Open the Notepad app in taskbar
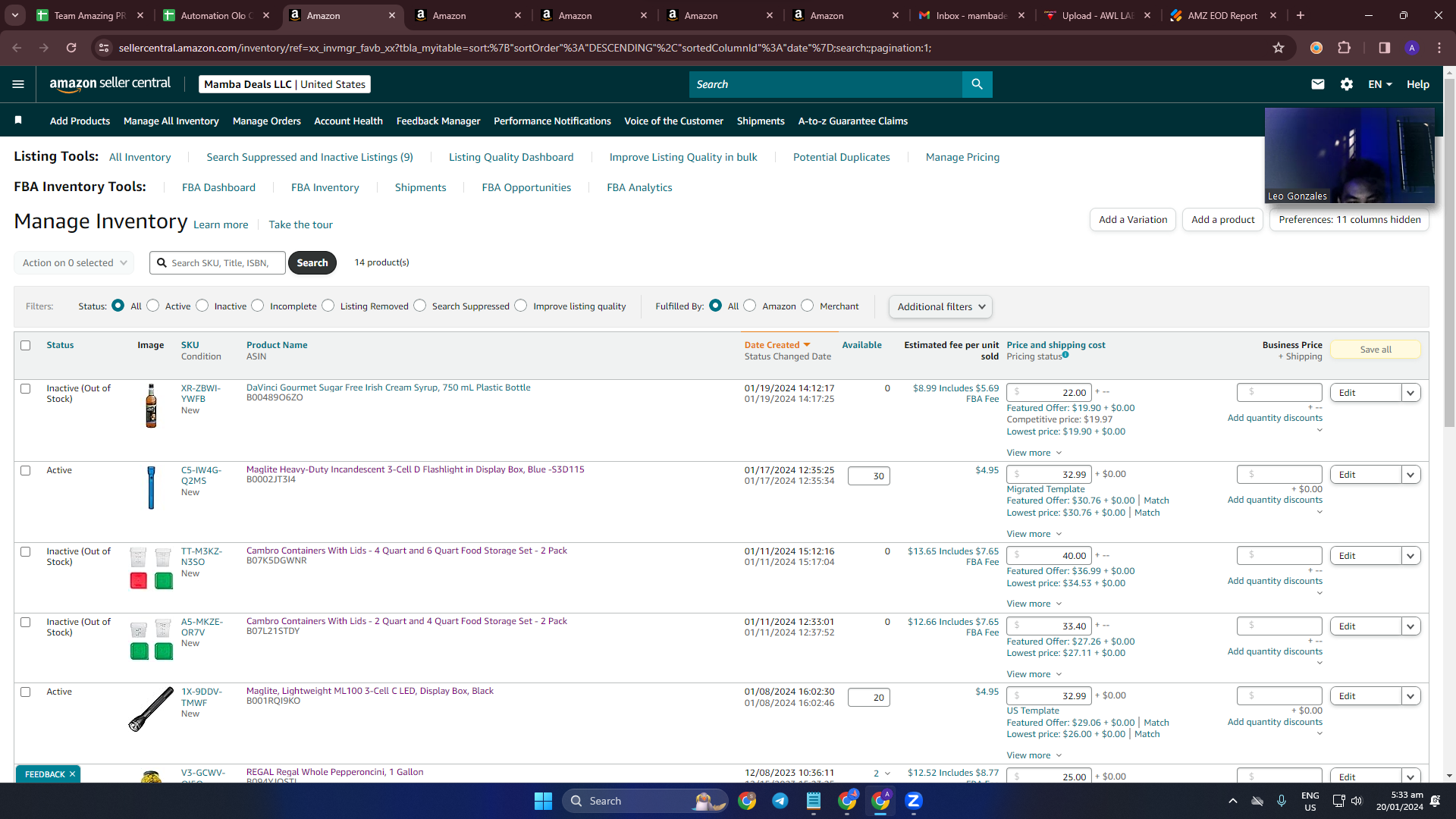This screenshot has height=819, width=1456. coord(814,801)
